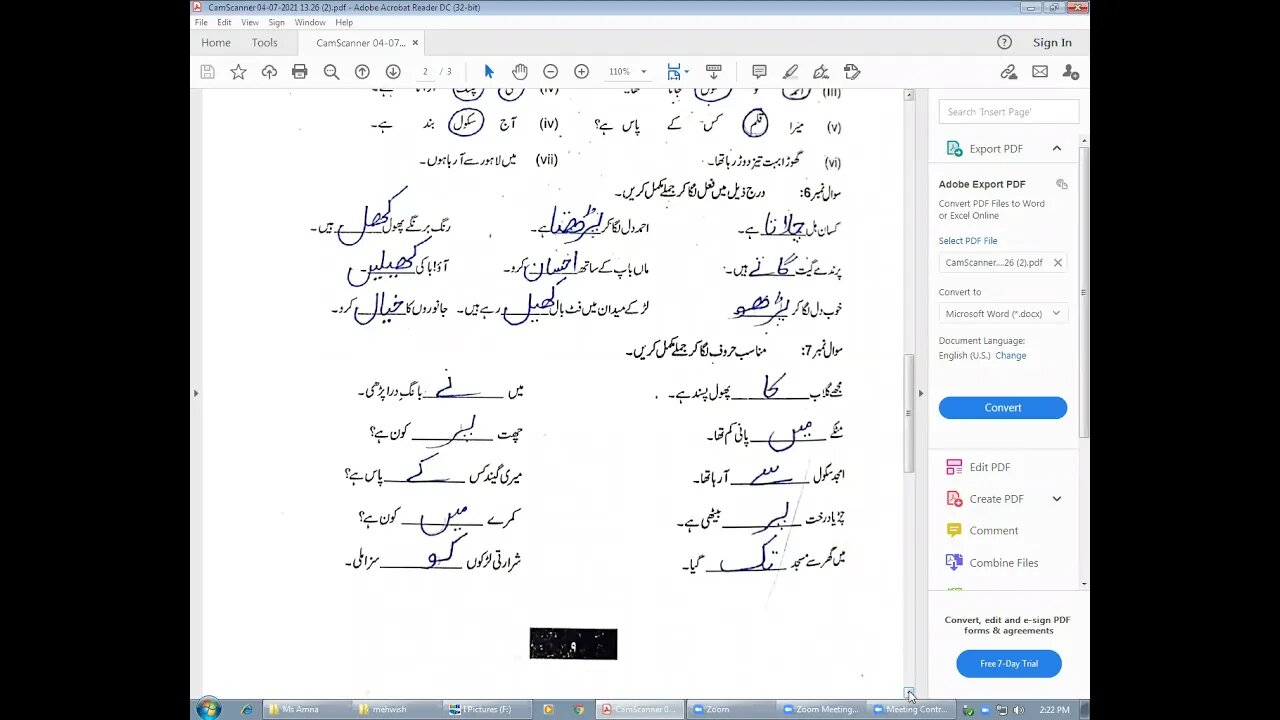1280x720 pixels.
Task: Add file to Starred with star icon
Action: (238, 72)
